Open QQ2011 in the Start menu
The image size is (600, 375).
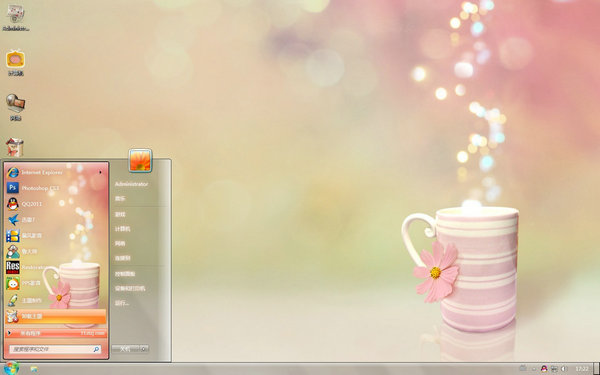tap(56, 204)
